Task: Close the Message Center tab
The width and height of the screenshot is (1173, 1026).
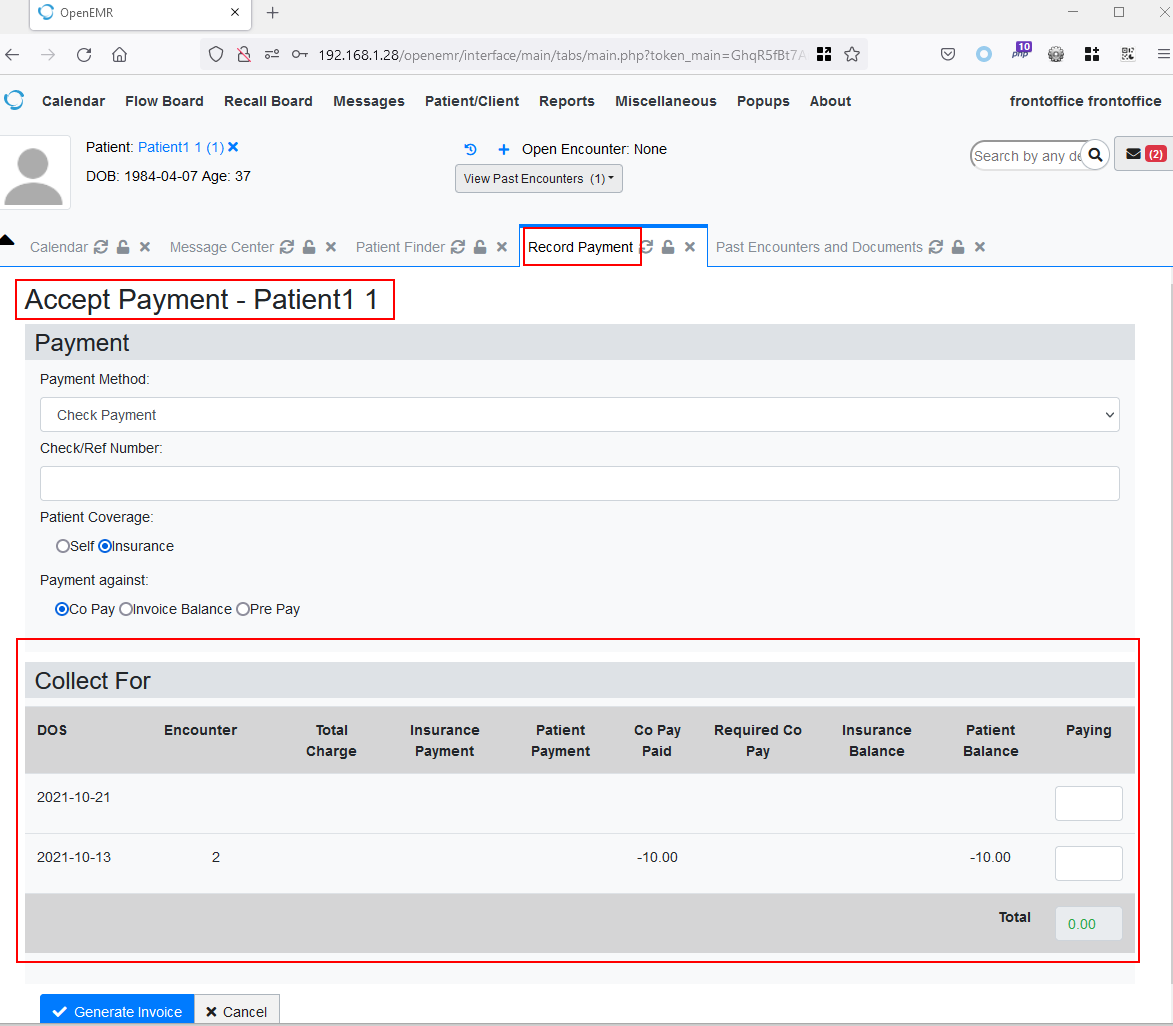Action: pyautogui.click(x=331, y=247)
